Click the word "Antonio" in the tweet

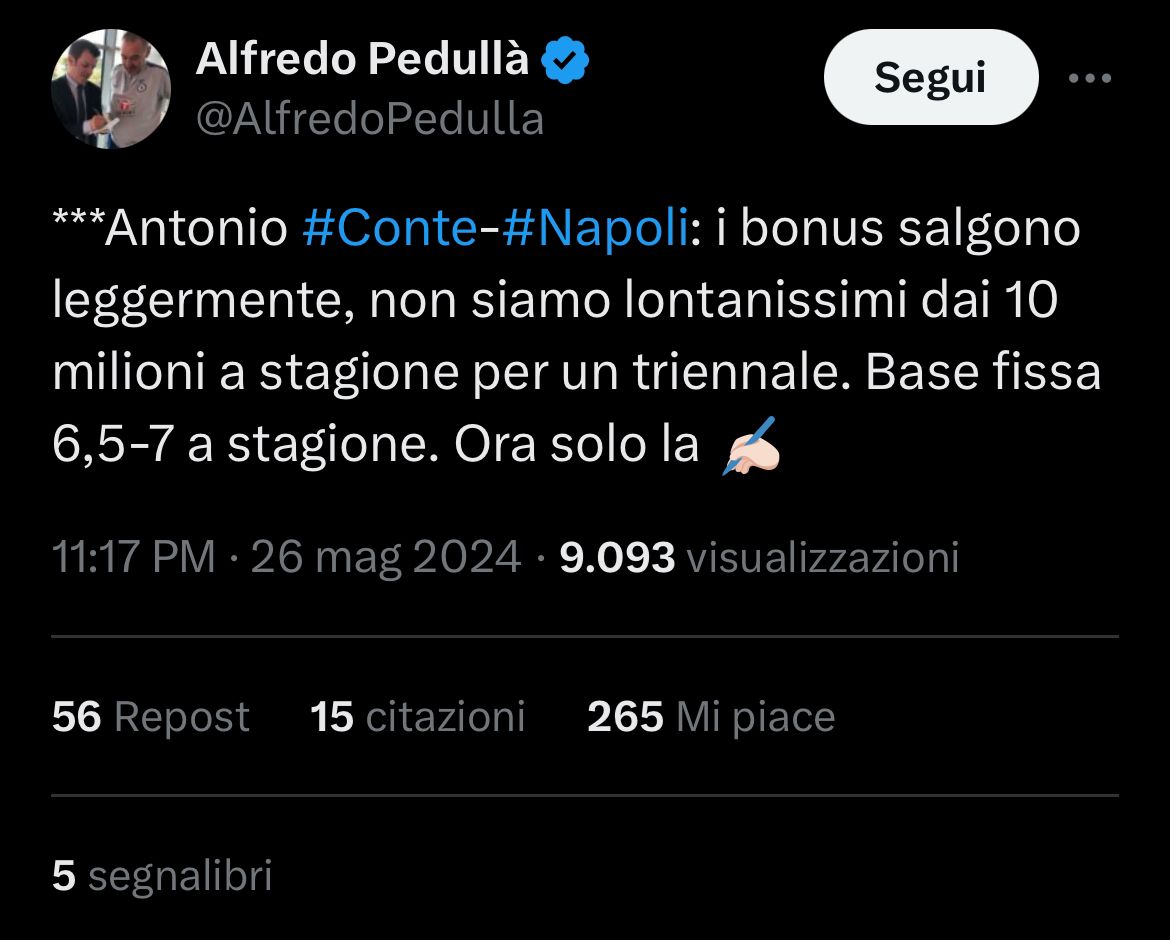tap(196, 229)
